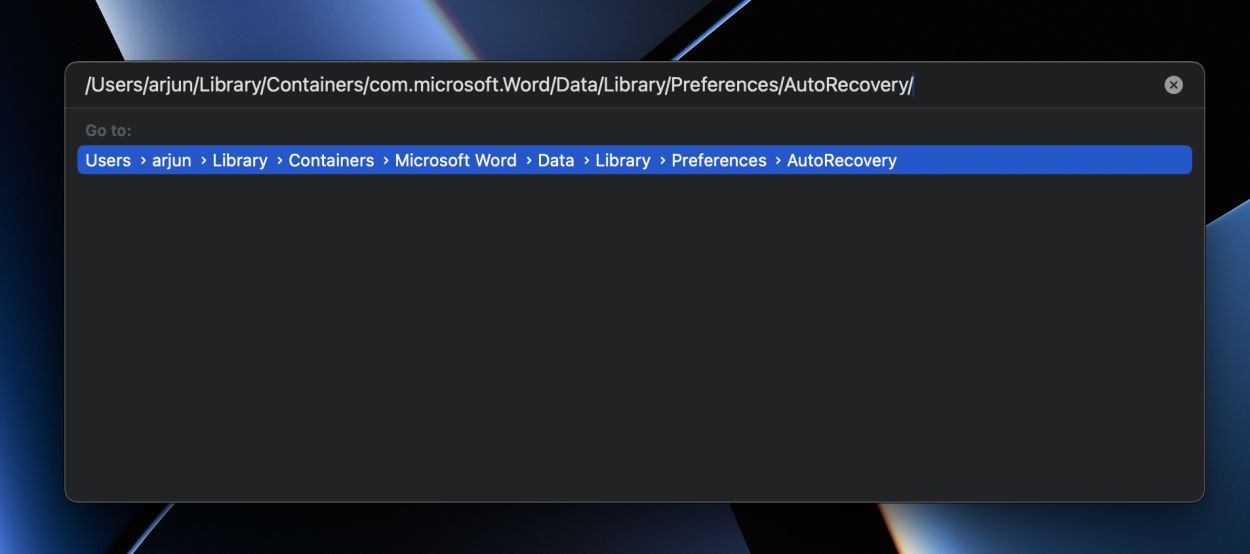
Task: Click AutoRecovery in the typed path text
Action: (845, 85)
